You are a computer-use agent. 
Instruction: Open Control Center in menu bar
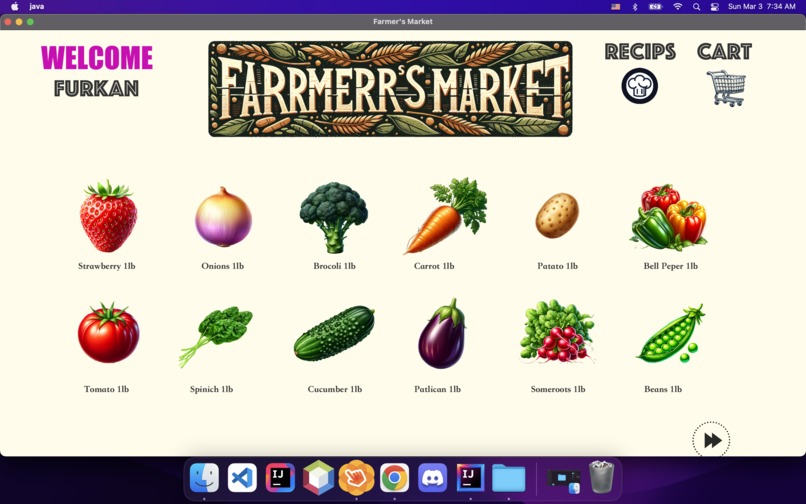click(714, 7)
